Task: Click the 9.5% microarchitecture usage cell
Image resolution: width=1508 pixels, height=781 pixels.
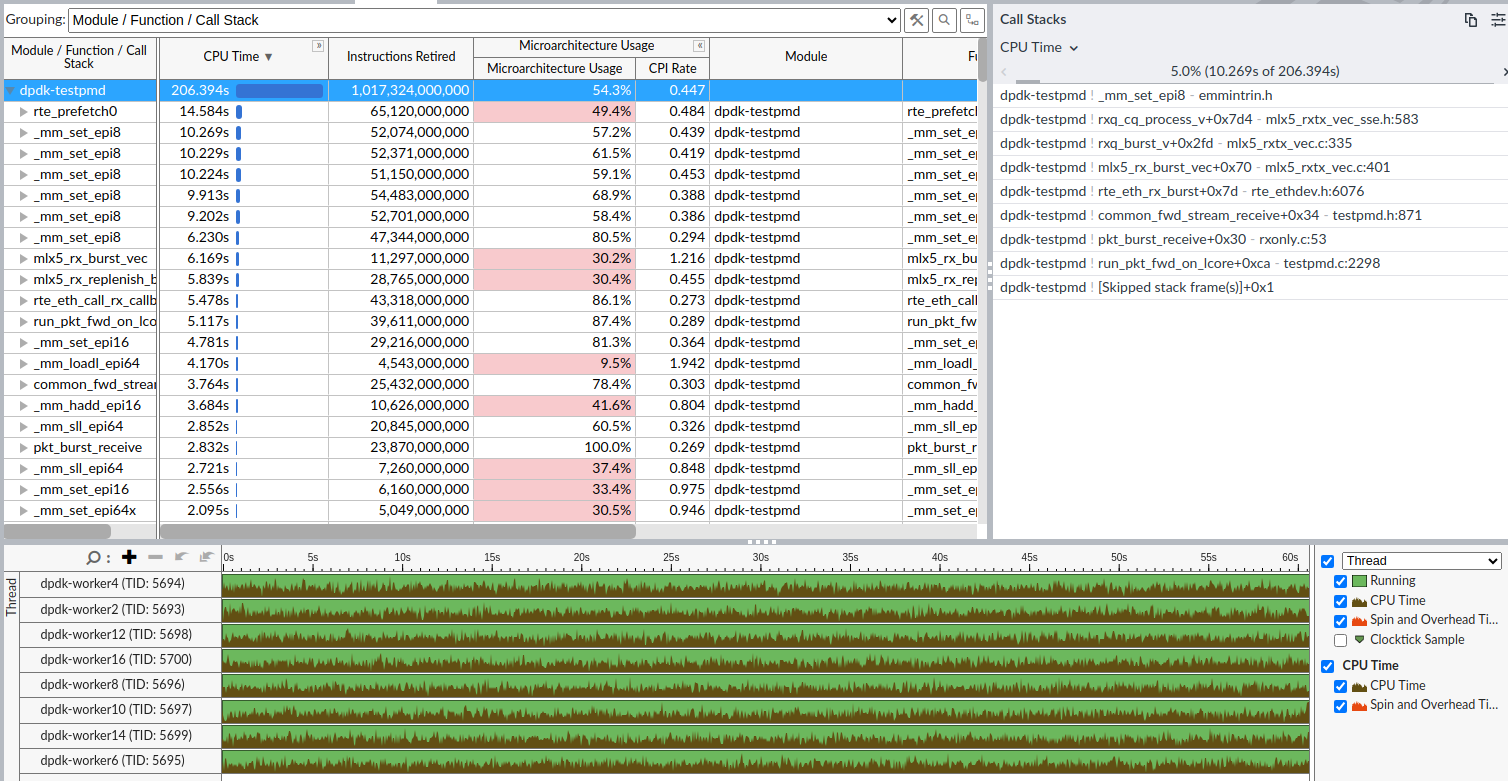Action: [x=554, y=363]
